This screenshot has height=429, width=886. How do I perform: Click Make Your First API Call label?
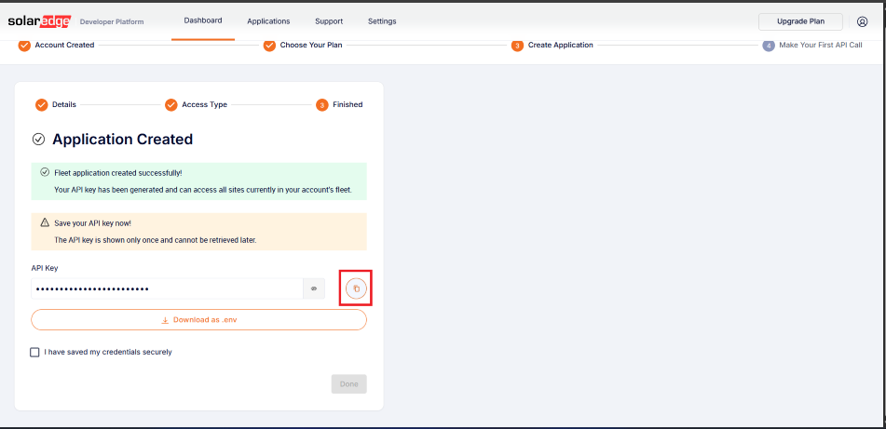coord(820,45)
